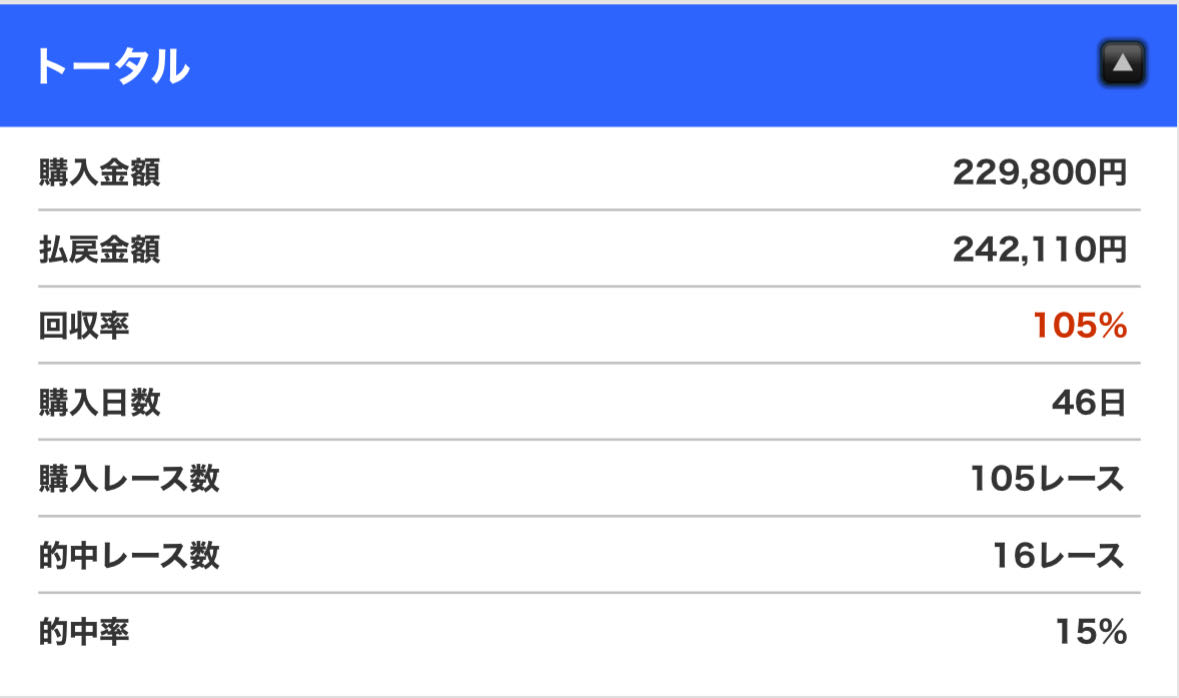
Task: Click the red 105% recovery rate
Action: 1080,326
